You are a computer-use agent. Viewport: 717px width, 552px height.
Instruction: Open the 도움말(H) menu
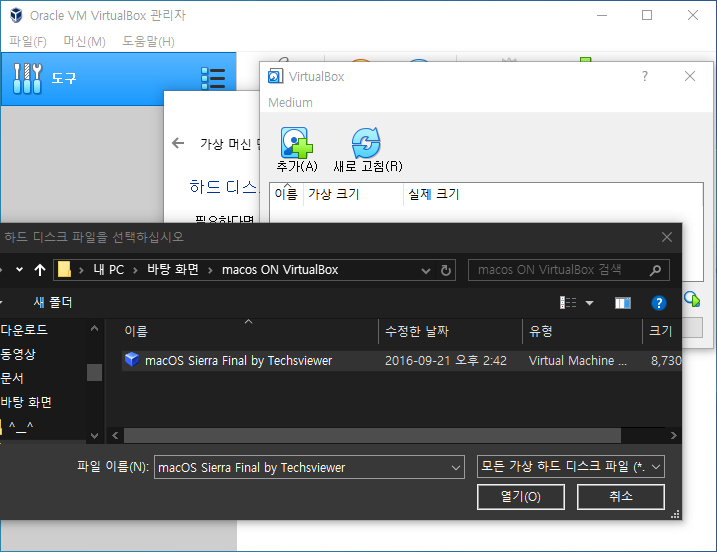click(148, 42)
